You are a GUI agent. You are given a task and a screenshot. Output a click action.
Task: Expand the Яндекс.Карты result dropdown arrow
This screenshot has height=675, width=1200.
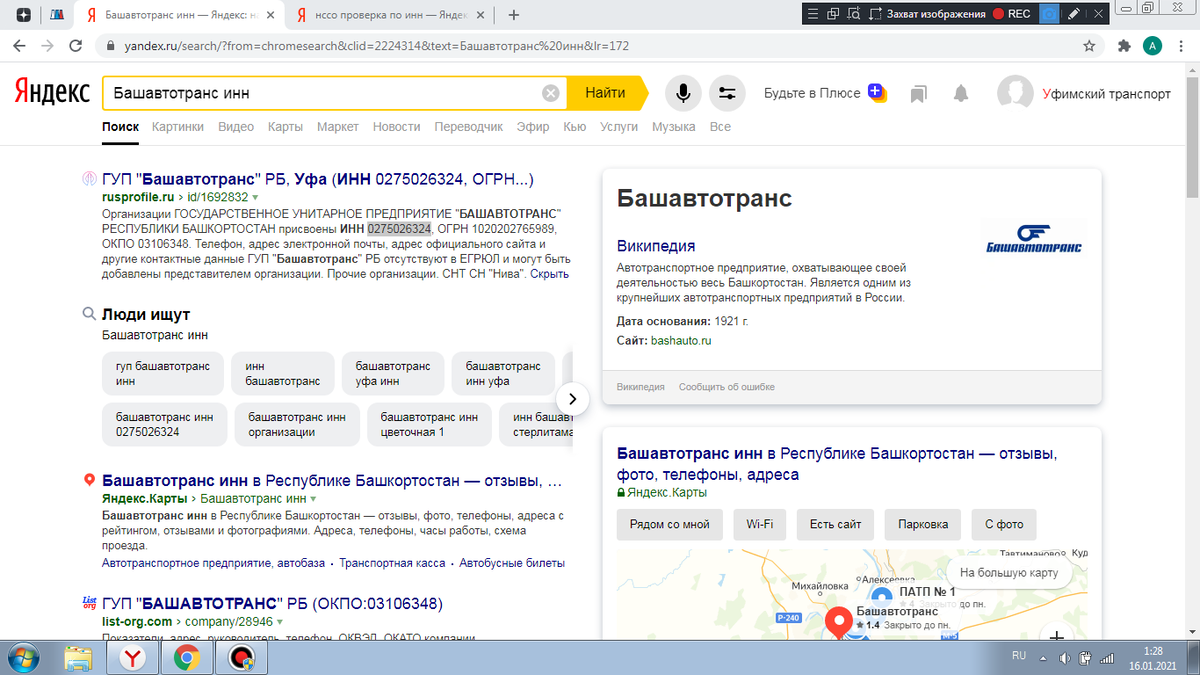[x=313, y=498]
